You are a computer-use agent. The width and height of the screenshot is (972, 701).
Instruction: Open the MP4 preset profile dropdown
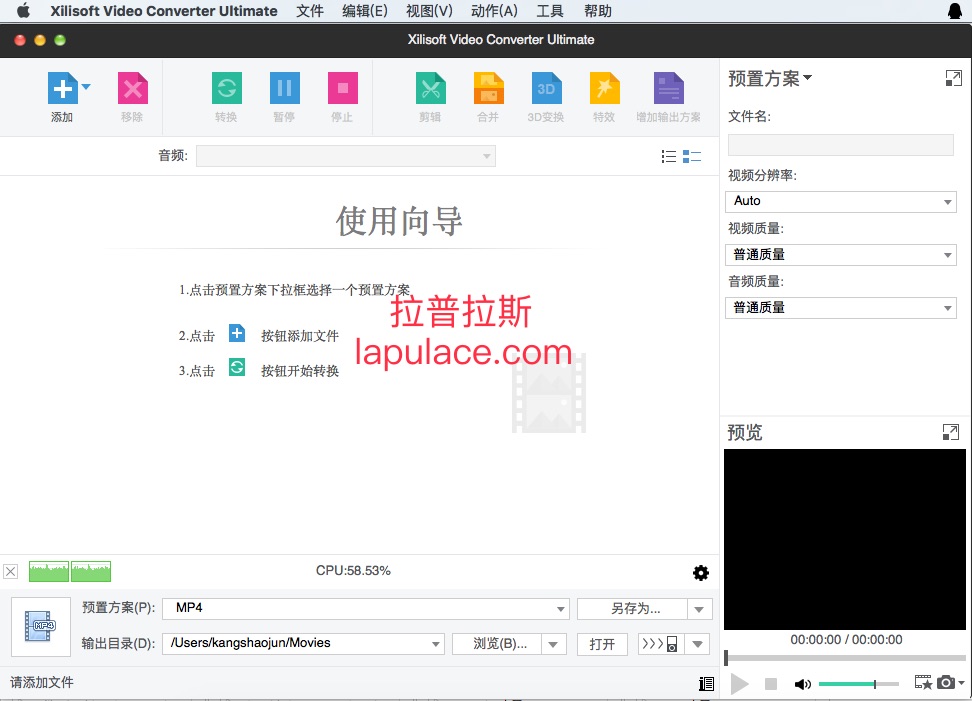click(366, 608)
